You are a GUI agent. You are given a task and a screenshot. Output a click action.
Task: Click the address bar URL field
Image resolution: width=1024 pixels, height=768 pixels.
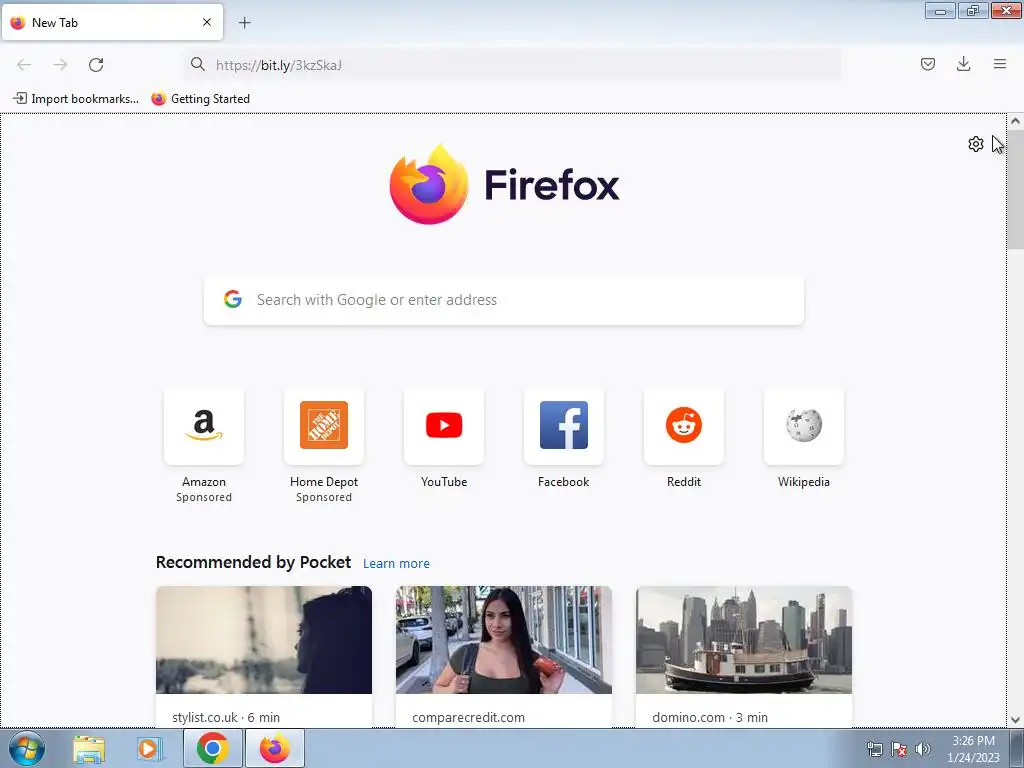point(513,65)
